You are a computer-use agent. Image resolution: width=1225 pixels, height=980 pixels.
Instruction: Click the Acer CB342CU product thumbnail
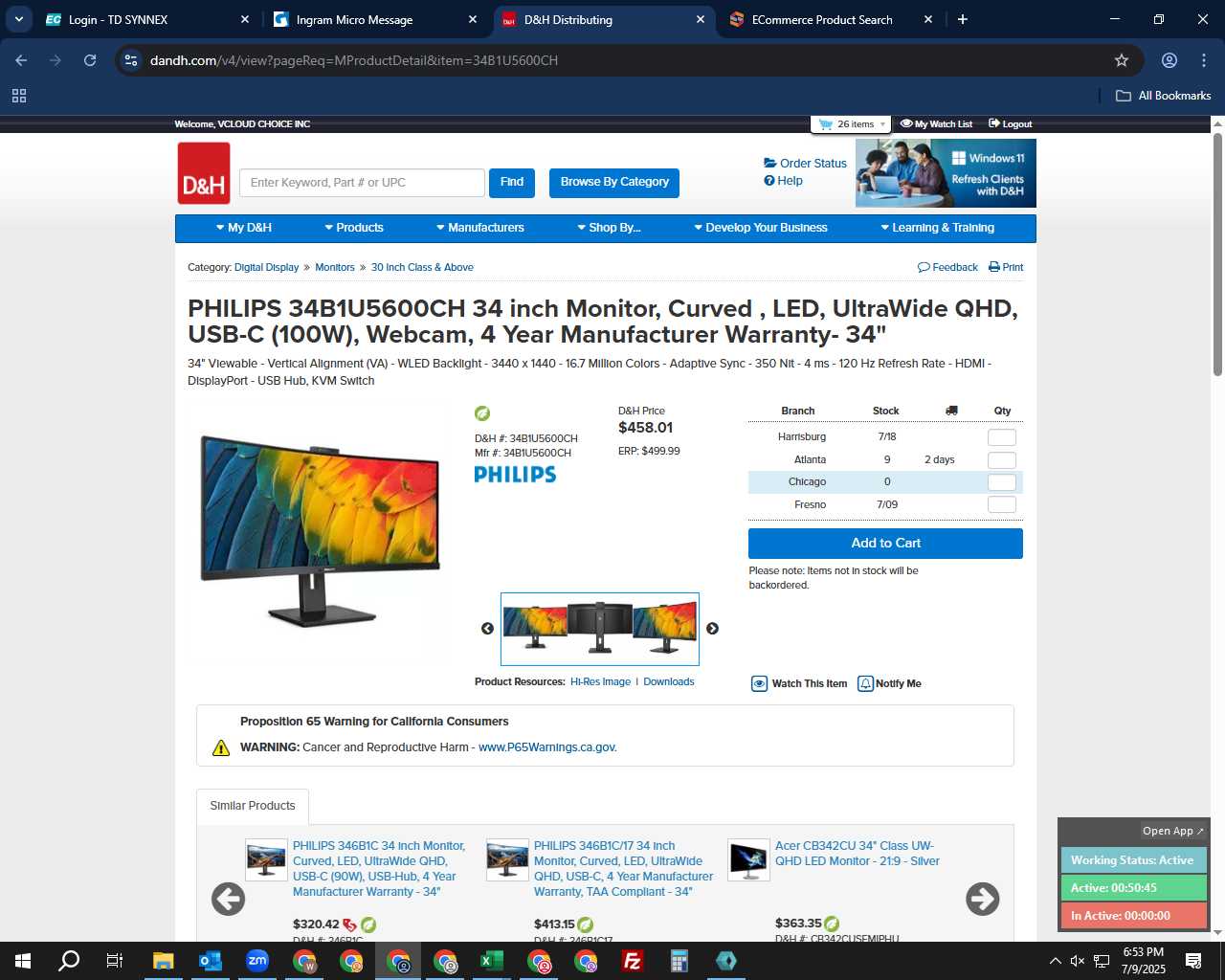[x=748, y=860]
